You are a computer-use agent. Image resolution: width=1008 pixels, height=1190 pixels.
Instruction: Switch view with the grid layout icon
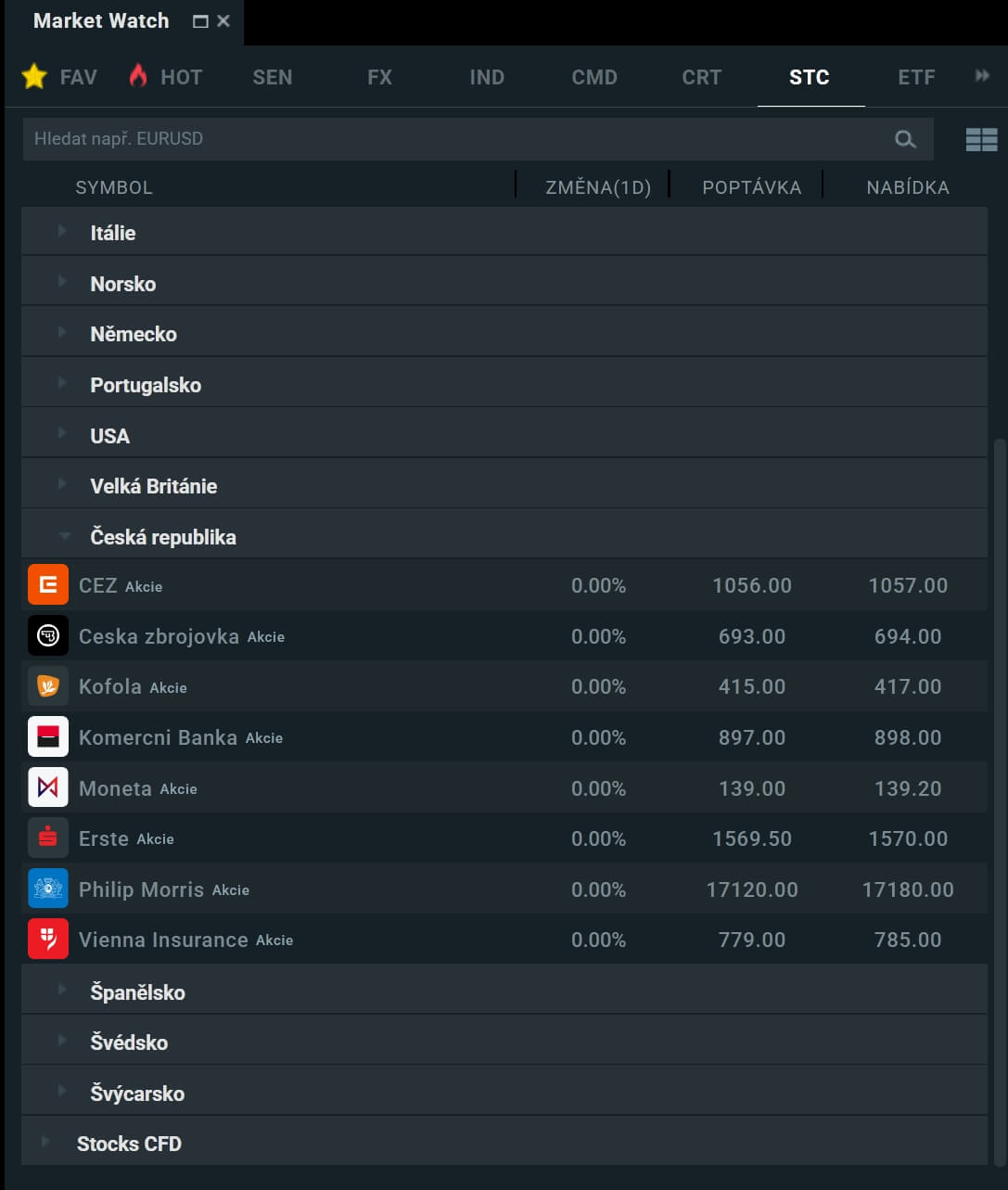point(981,140)
